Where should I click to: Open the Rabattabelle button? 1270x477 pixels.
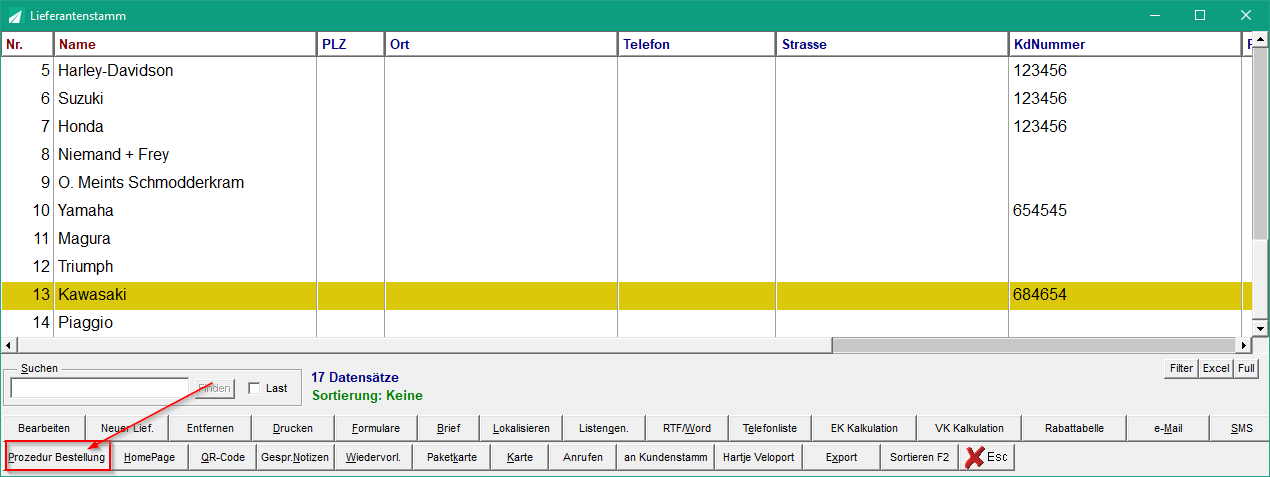(x=1076, y=428)
